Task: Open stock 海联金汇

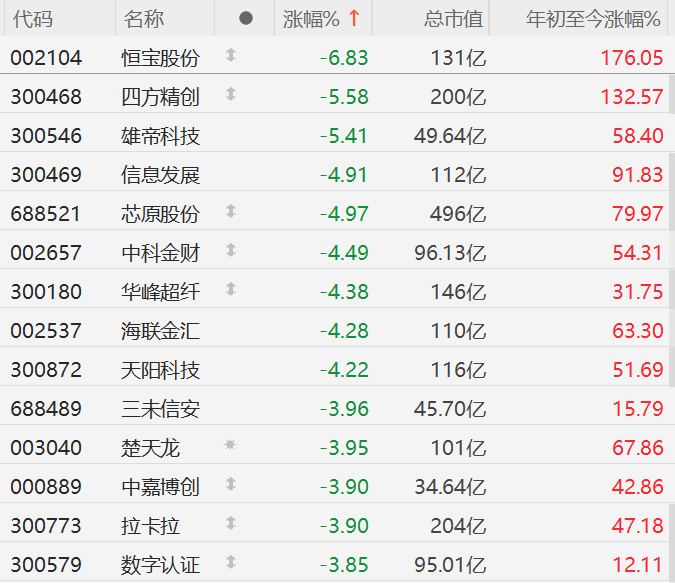Action: (x=161, y=331)
